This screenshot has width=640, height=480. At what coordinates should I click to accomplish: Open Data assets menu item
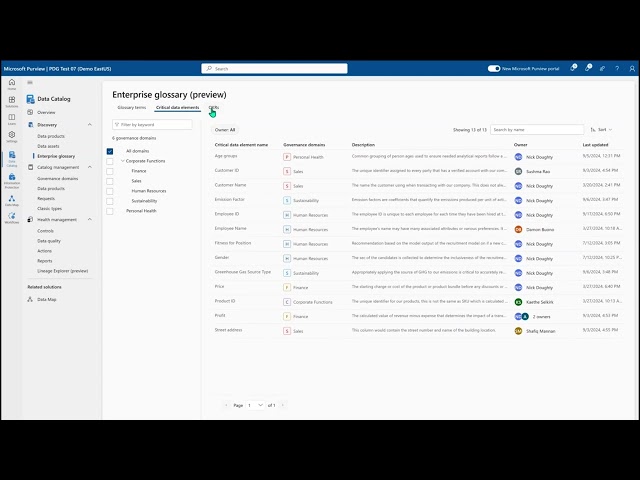[x=48, y=146]
